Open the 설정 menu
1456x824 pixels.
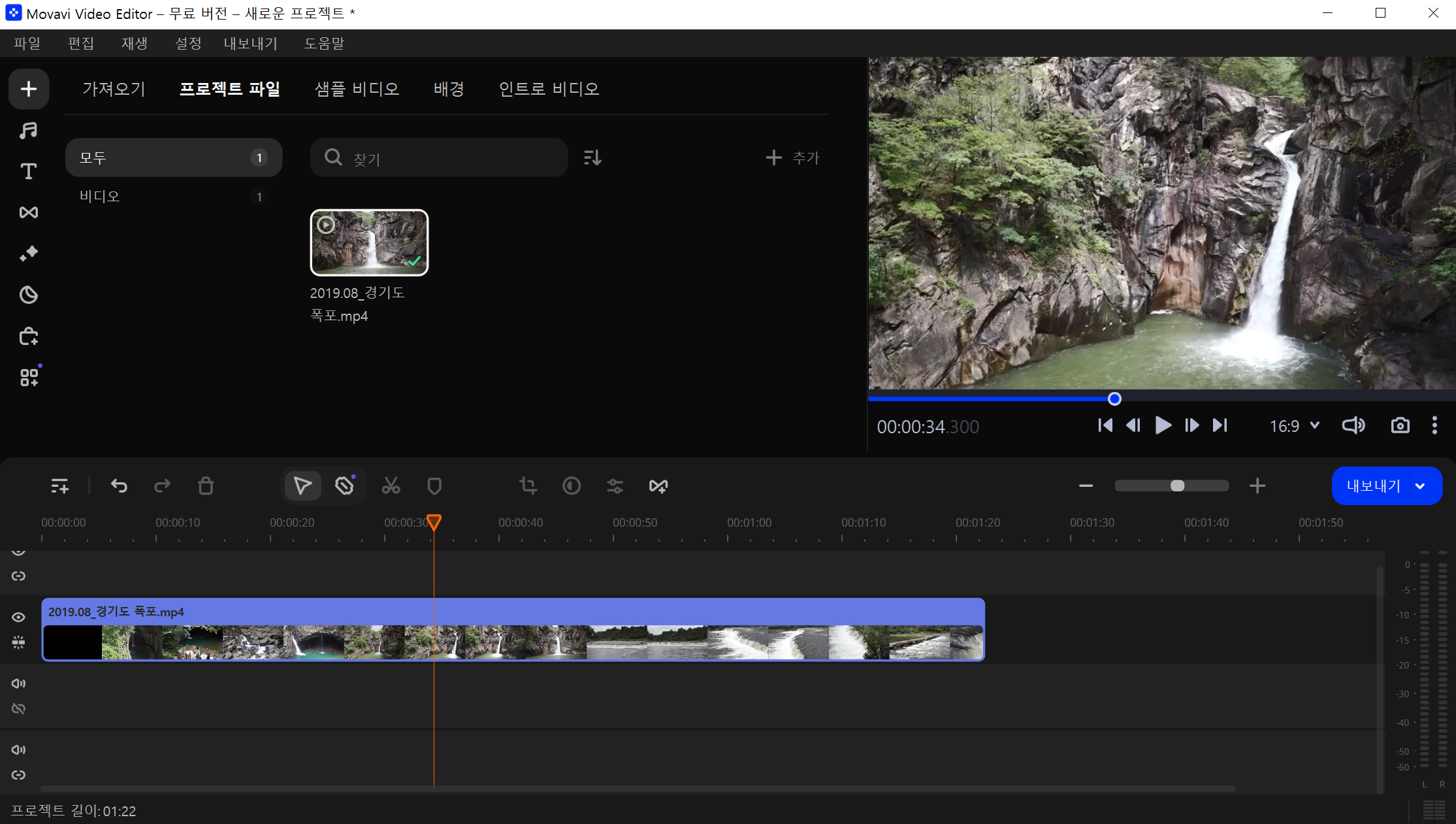(188, 43)
